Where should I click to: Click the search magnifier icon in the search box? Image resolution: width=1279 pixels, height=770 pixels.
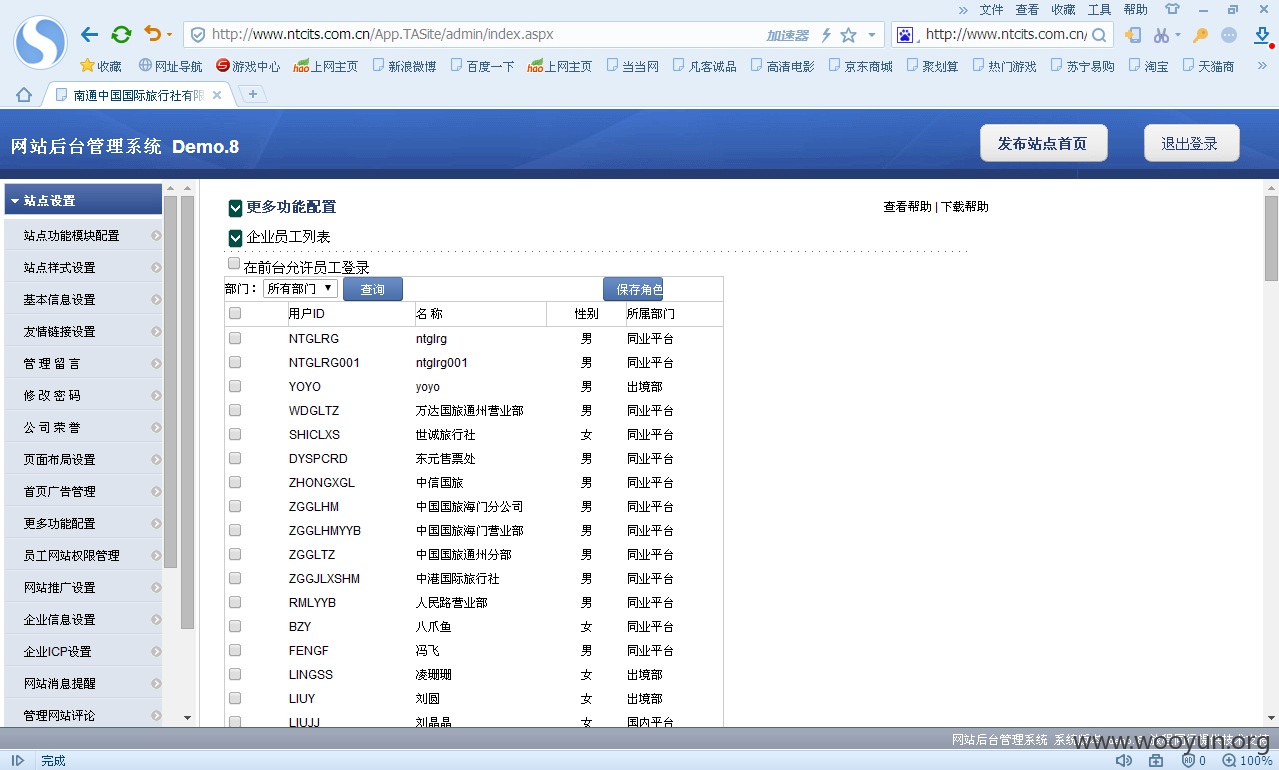pos(1098,35)
